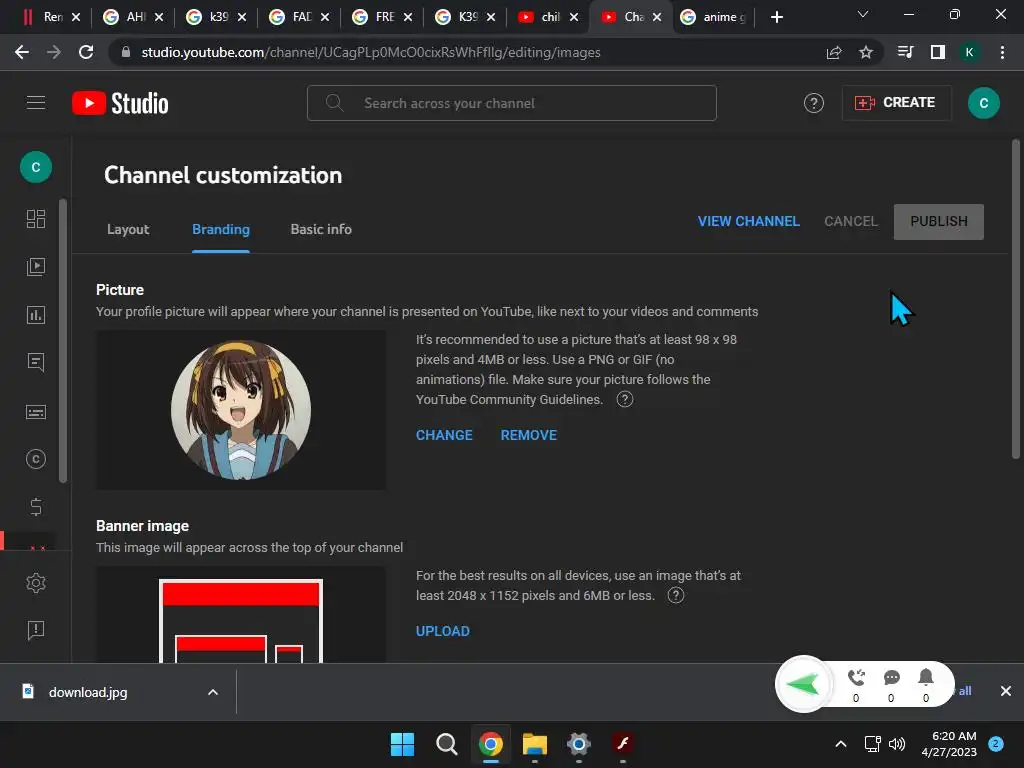
Task: Click the Flash app icon in taskbar
Action: pyautogui.click(x=622, y=744)
